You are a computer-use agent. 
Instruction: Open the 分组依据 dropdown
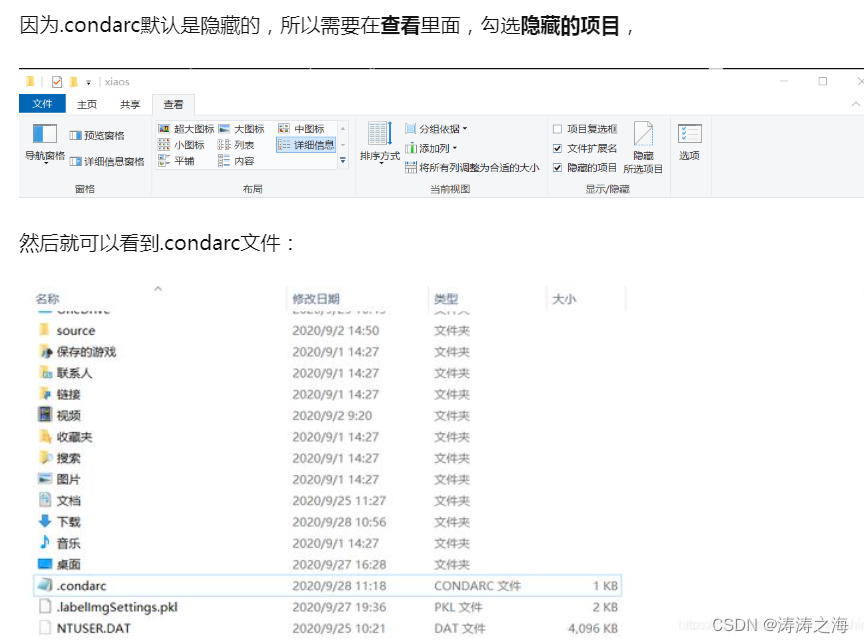[x=436, y=129]
